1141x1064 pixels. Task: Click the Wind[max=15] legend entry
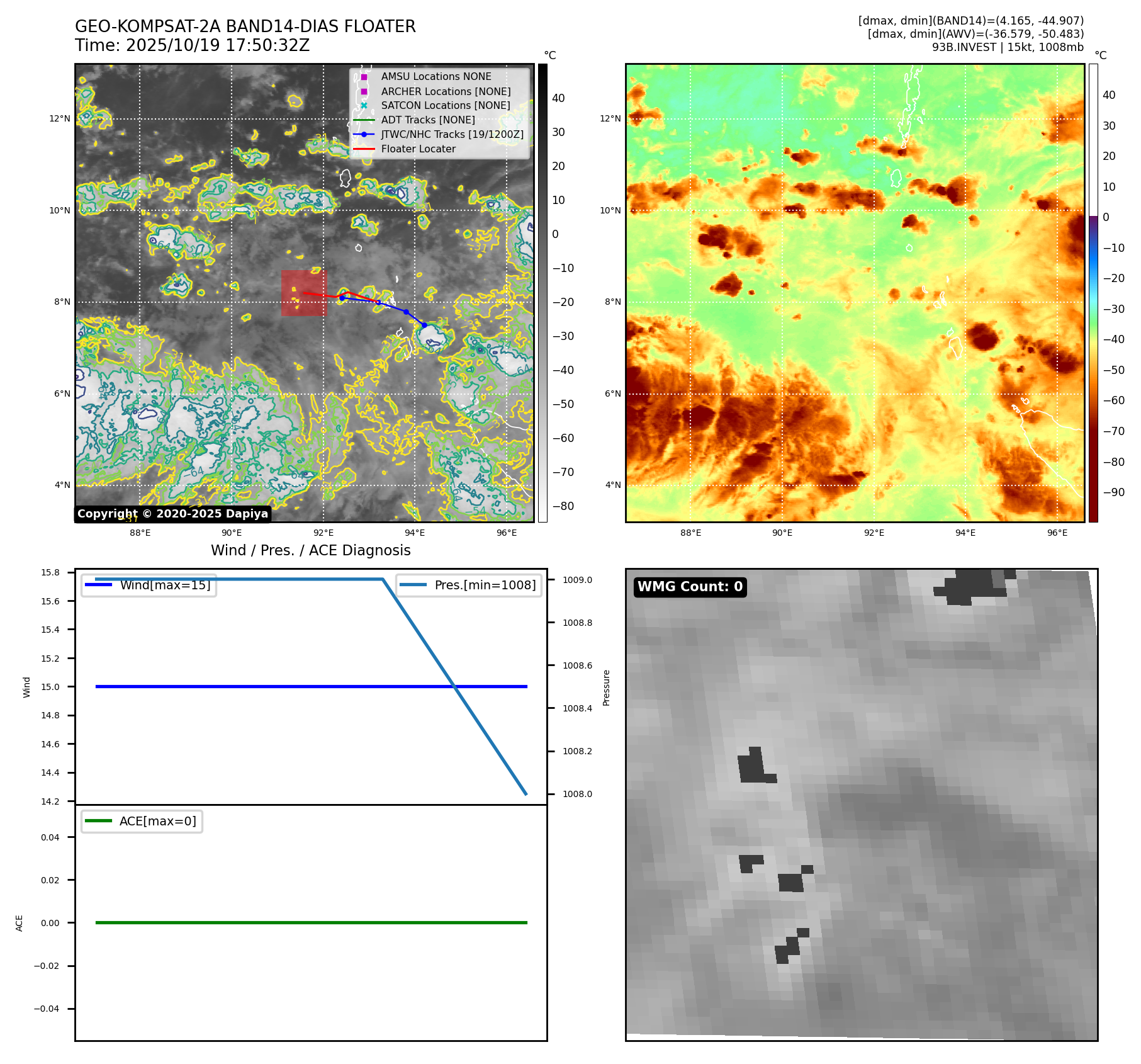[x=150, y=585]
